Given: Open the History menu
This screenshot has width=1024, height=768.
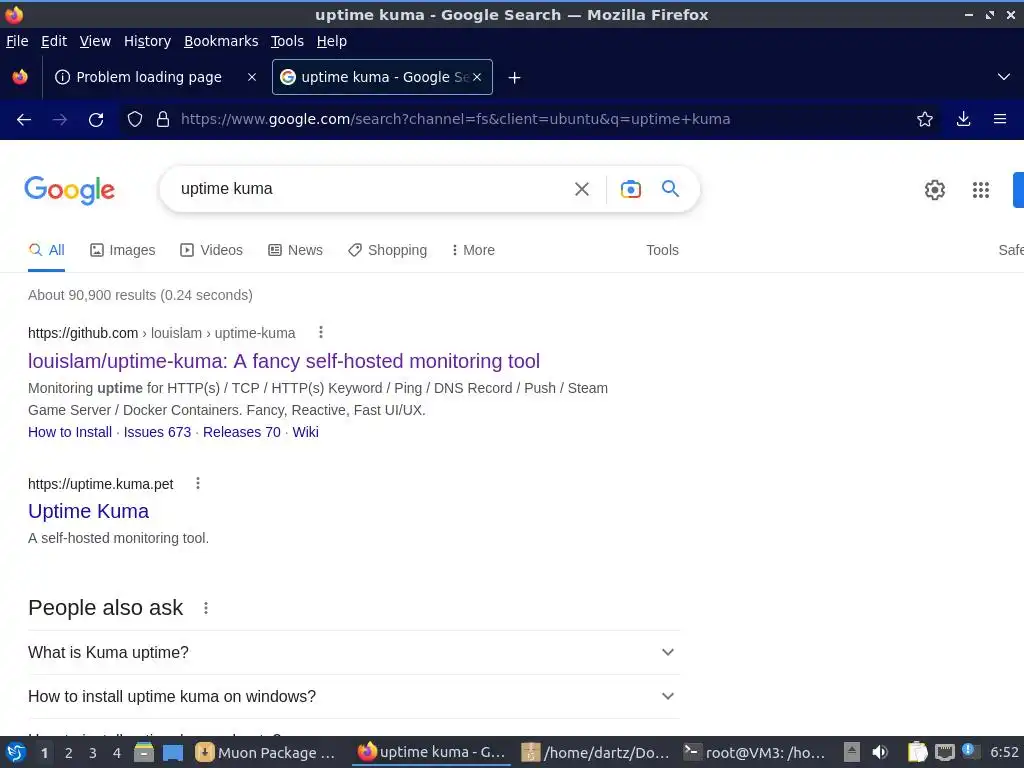Looking at the screenshot, I should [148, 41].
